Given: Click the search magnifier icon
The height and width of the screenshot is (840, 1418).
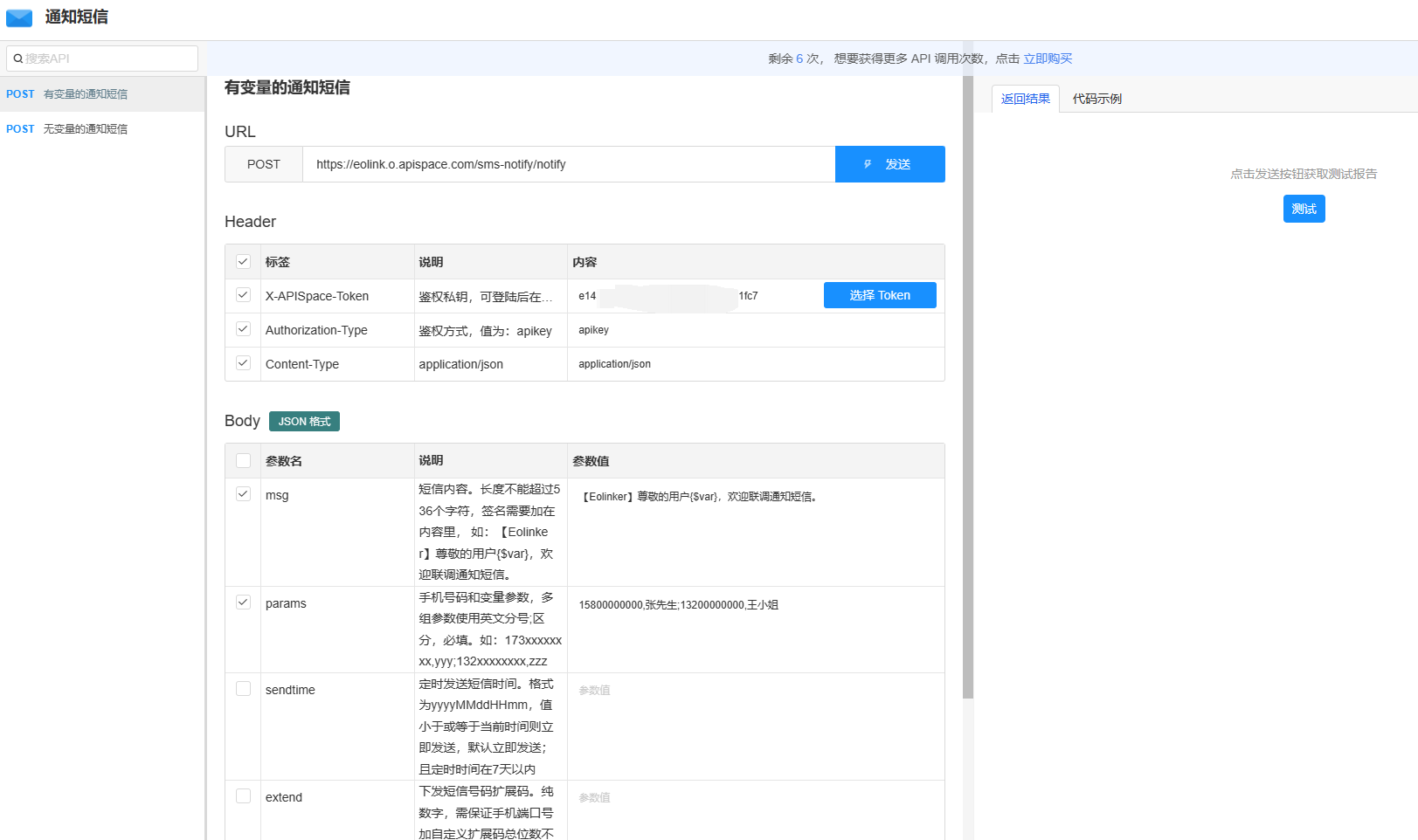Looking at the screenshot, I should (x=17, y=59).
